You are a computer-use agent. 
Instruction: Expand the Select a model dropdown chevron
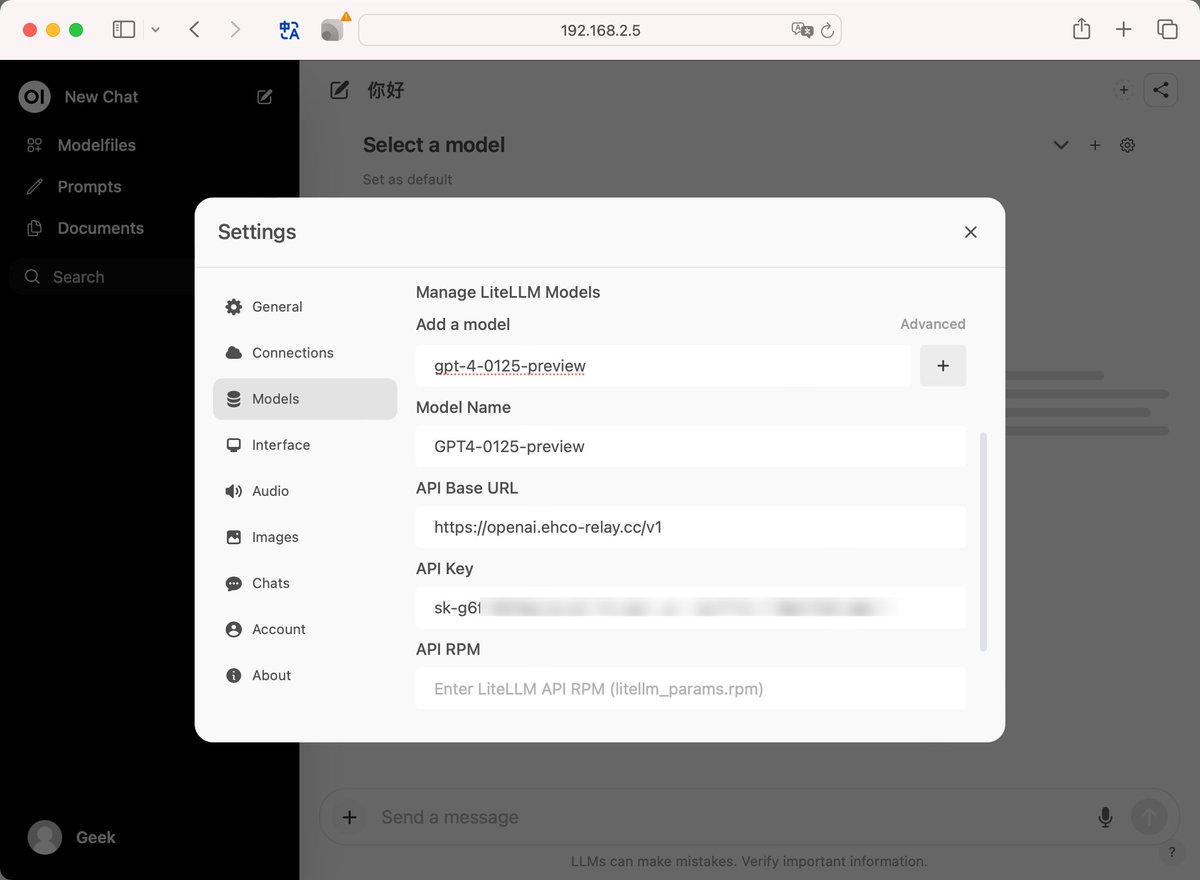tap(1061, 145)
